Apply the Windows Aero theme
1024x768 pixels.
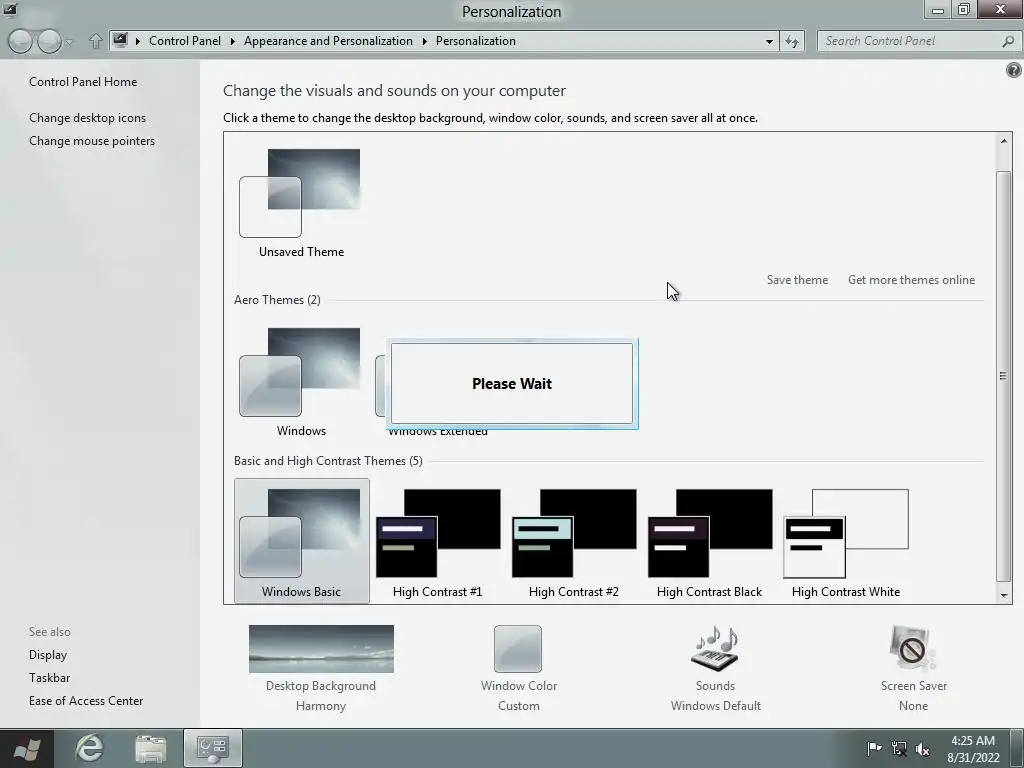click(x=301, y=382)
